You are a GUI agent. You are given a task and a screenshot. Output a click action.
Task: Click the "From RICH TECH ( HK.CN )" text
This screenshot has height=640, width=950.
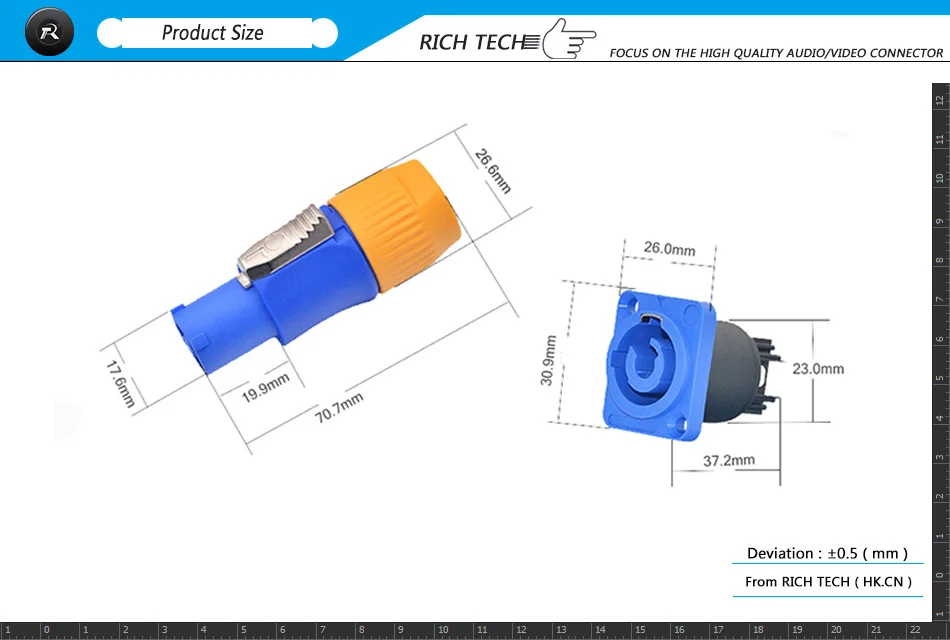click(x=828, y=582)
